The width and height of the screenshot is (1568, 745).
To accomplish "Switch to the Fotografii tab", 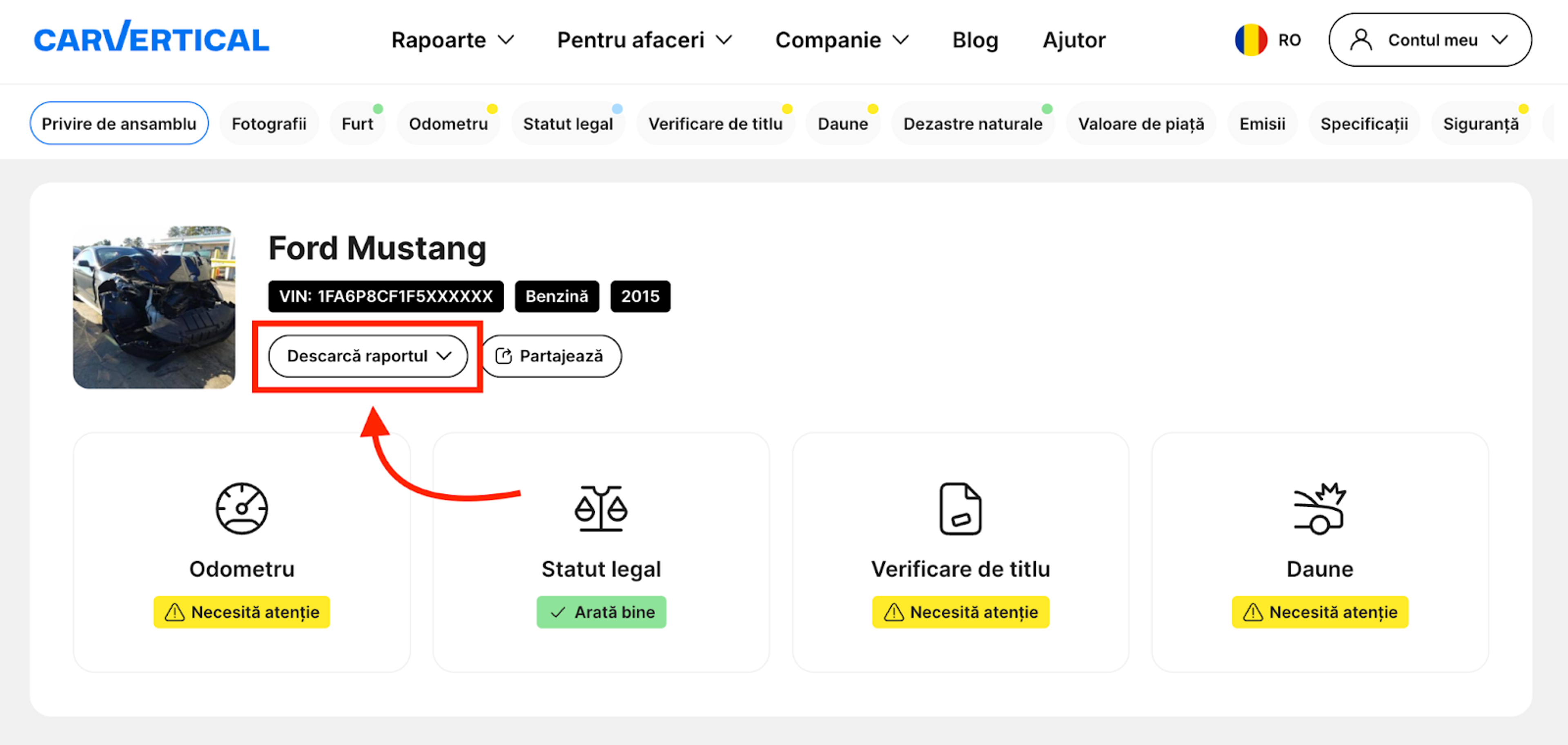I will (x=268, y=124).
